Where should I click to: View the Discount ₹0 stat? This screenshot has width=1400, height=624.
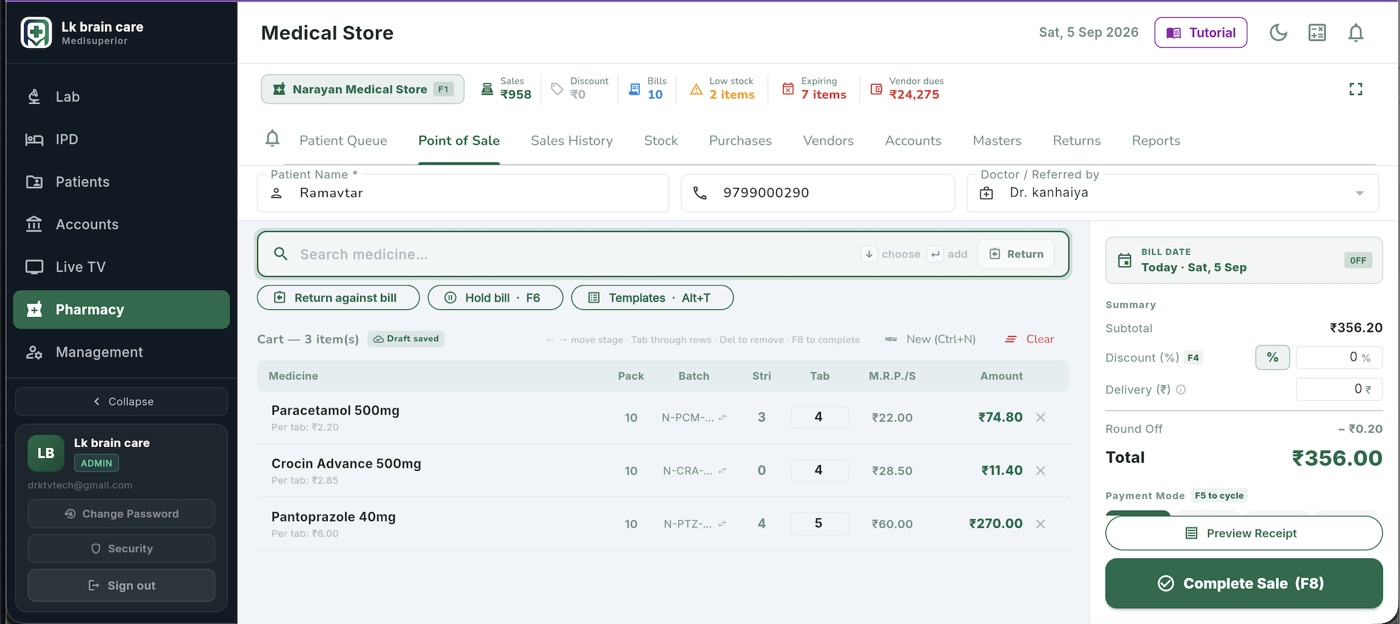point(580,88)
